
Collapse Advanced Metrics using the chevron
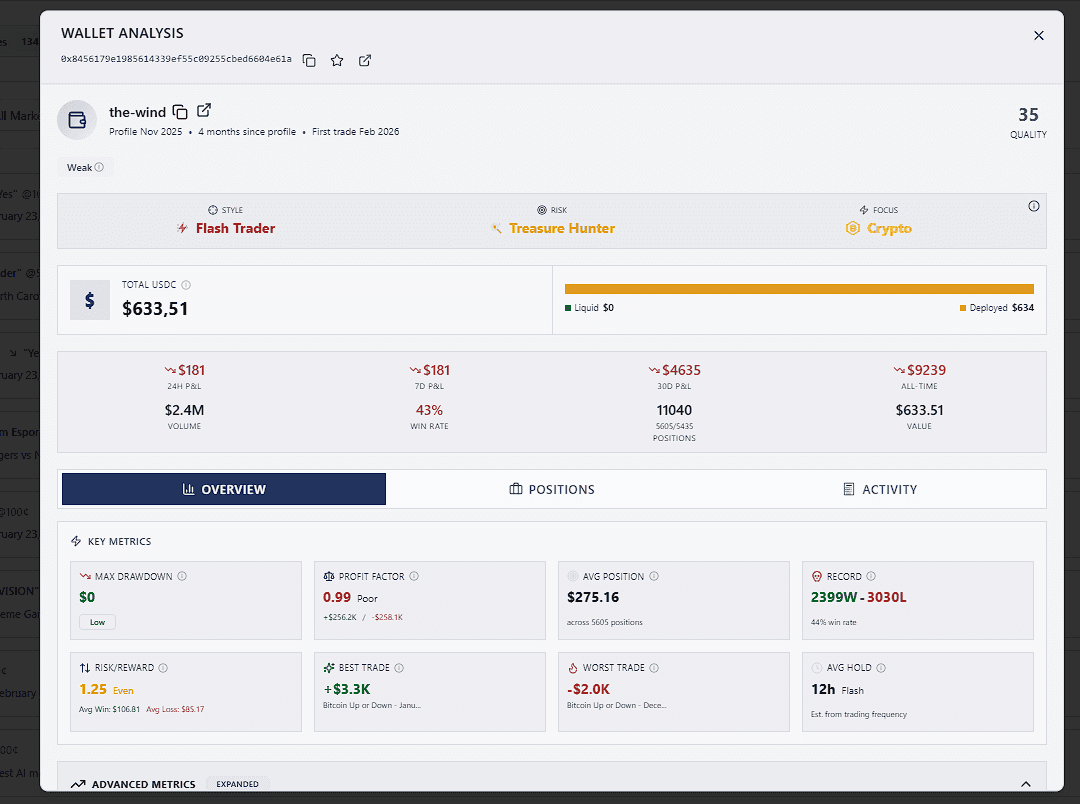pyautogui.click(x=1025, y=784)
